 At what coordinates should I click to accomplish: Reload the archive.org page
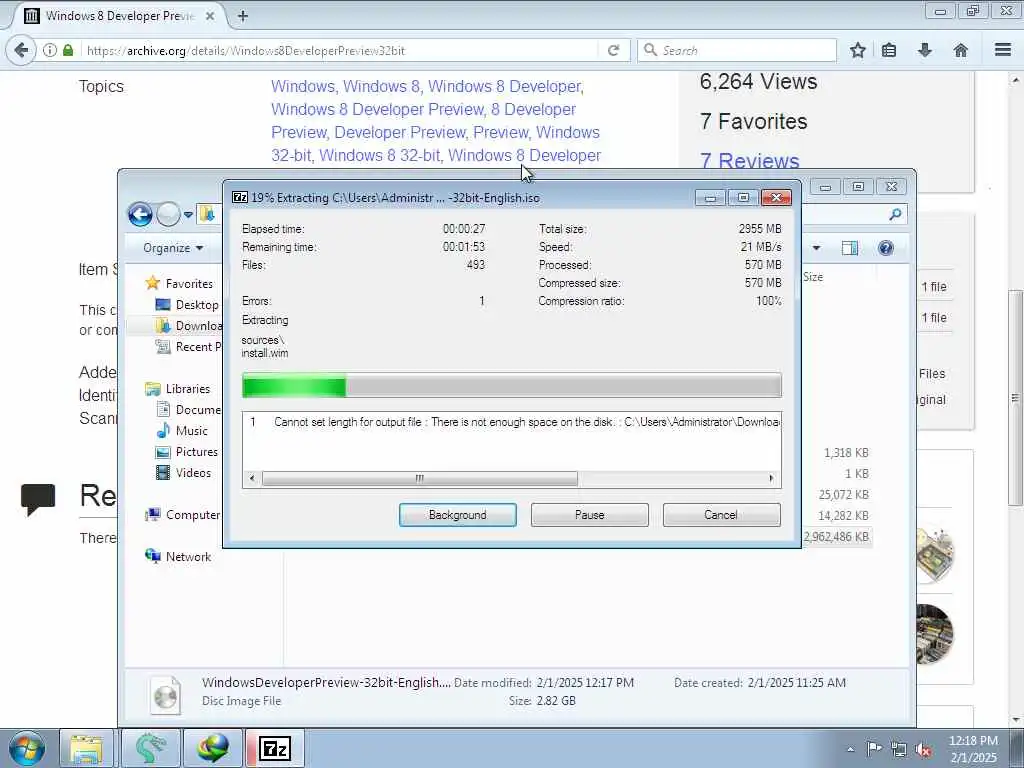click(x=613, y=50)
